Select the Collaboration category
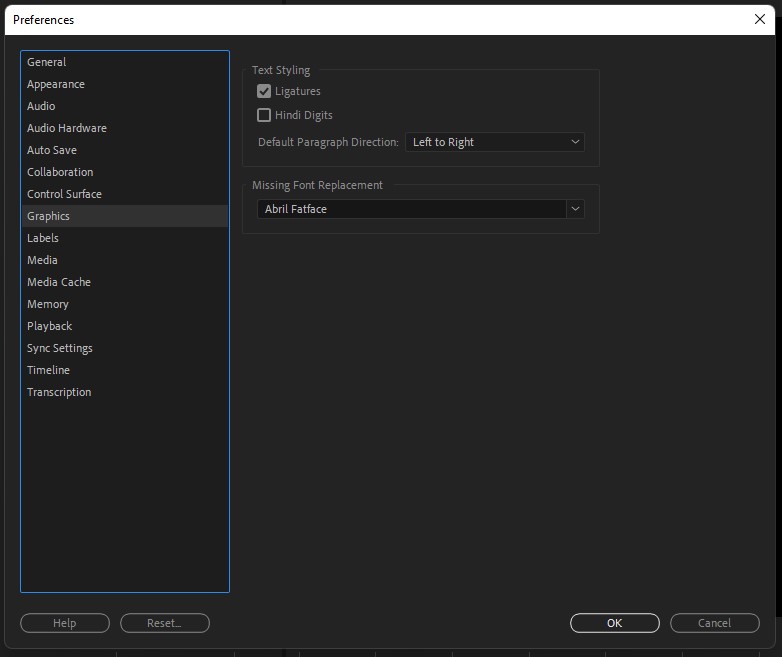 [x=124, y=172]
